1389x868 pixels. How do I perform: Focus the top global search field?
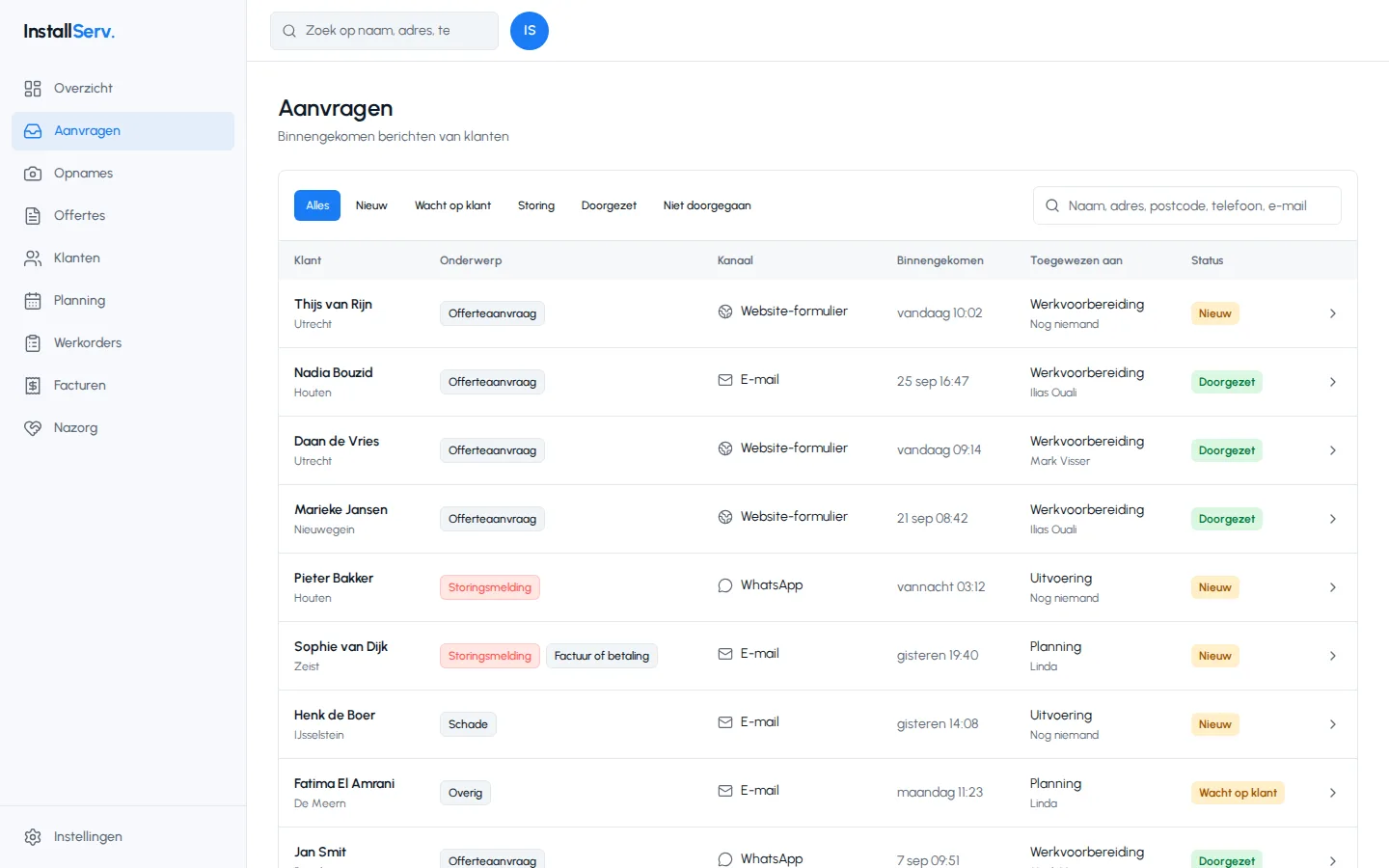[384, 31]
